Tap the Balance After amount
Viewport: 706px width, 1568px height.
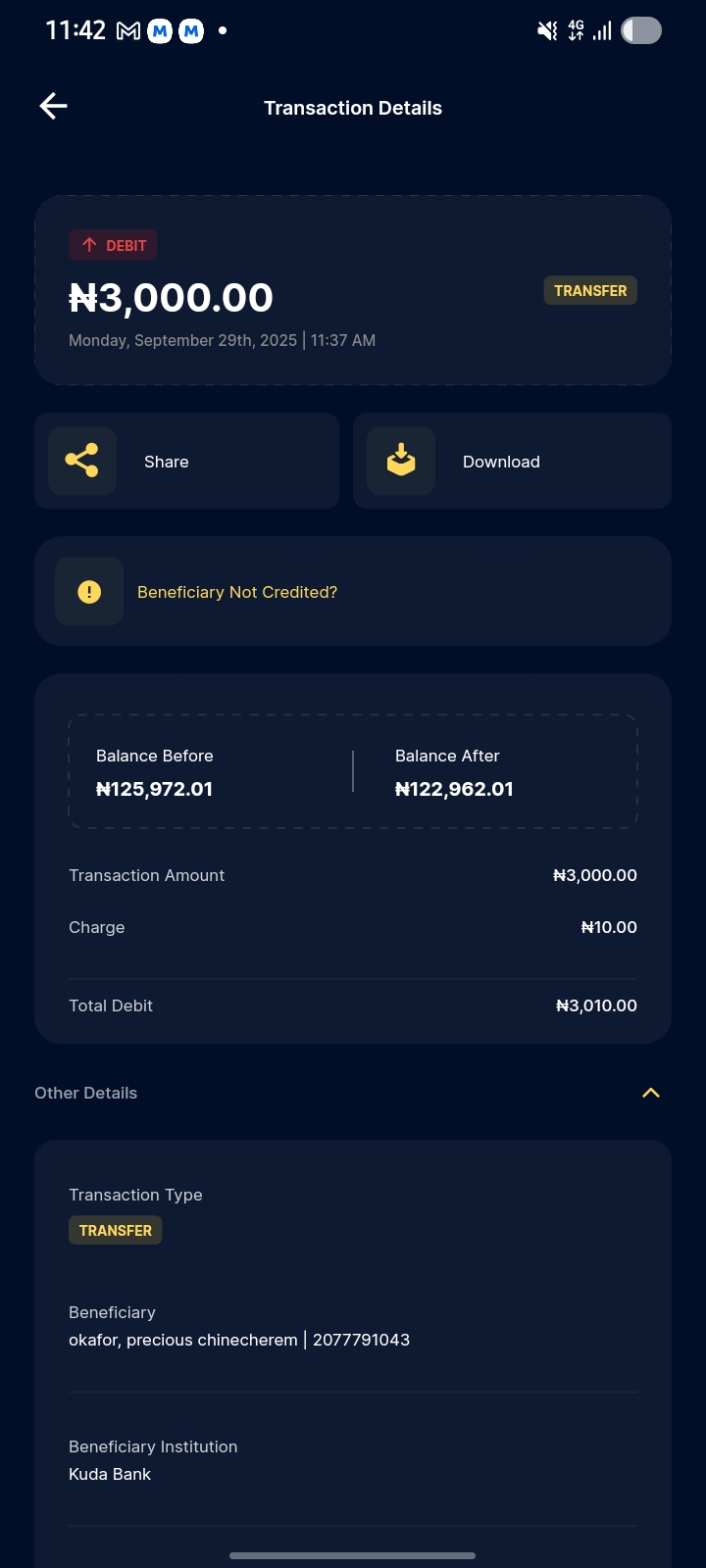454,789
